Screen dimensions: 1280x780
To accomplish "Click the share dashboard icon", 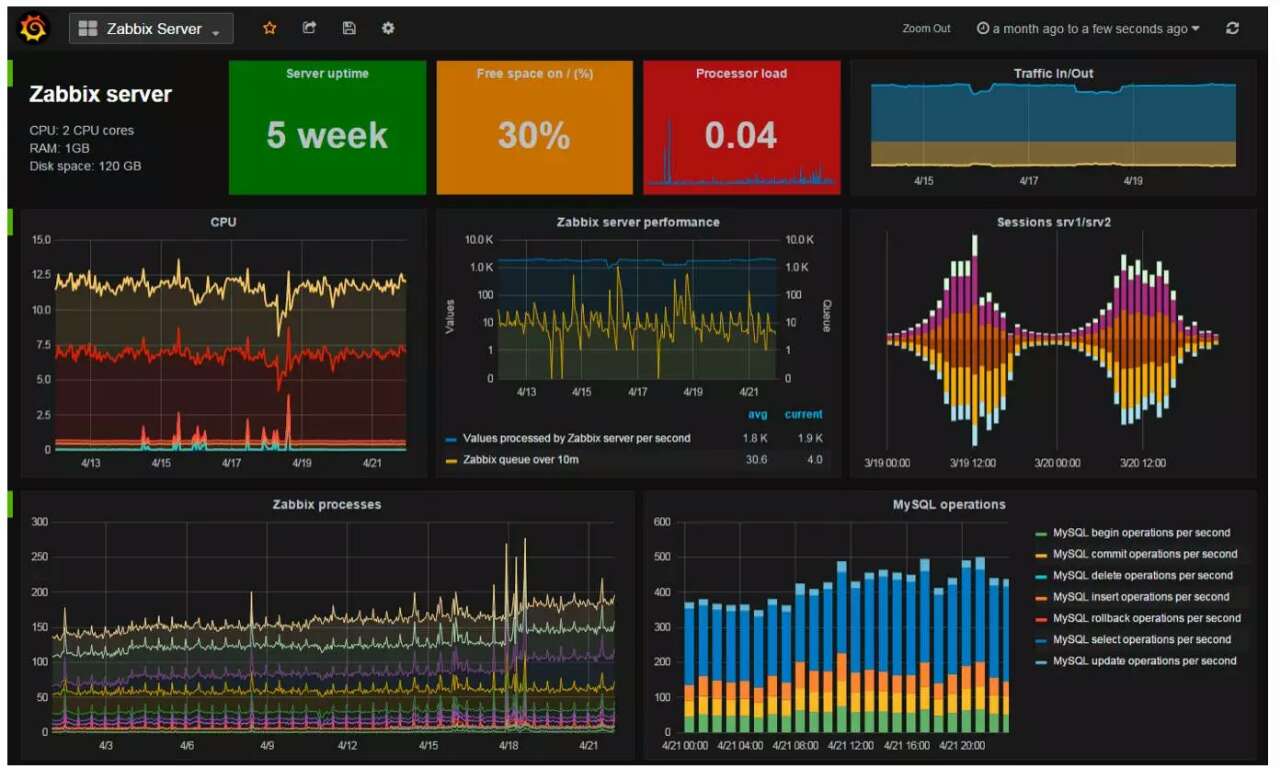I will pyautogui.click(x=309, y=28).
